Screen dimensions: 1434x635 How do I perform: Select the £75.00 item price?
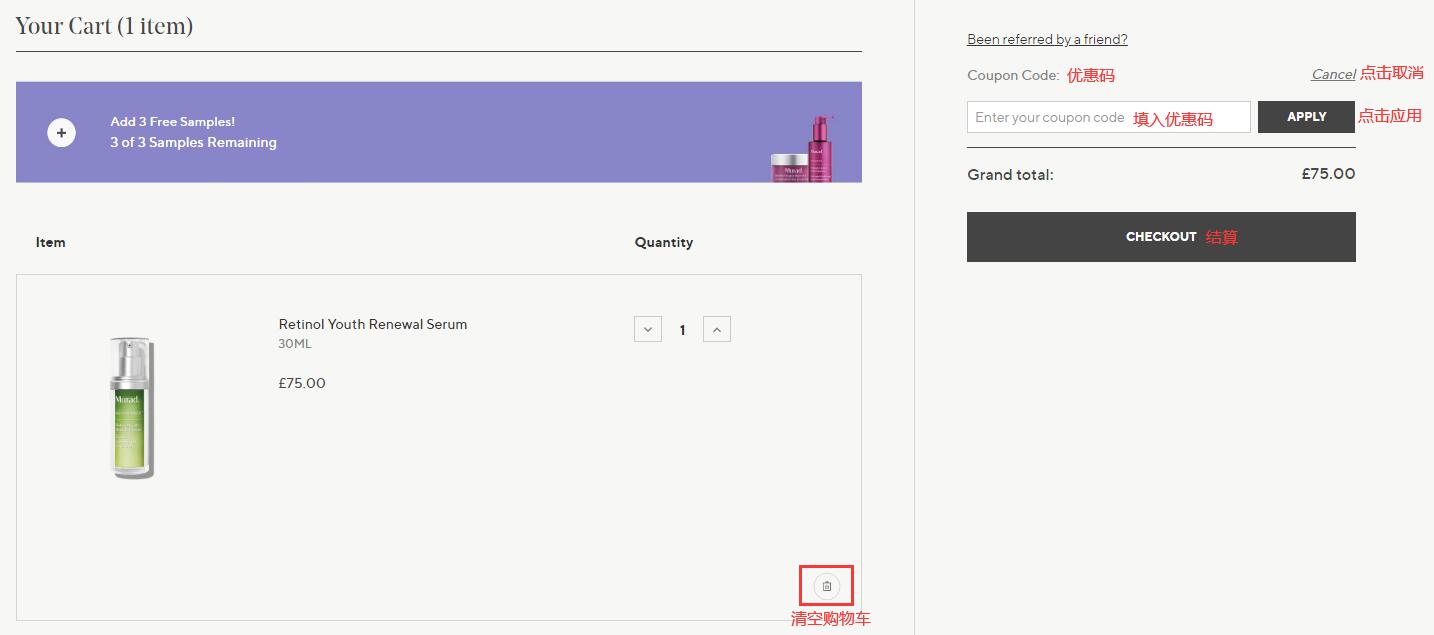click(x=302, y=383)
